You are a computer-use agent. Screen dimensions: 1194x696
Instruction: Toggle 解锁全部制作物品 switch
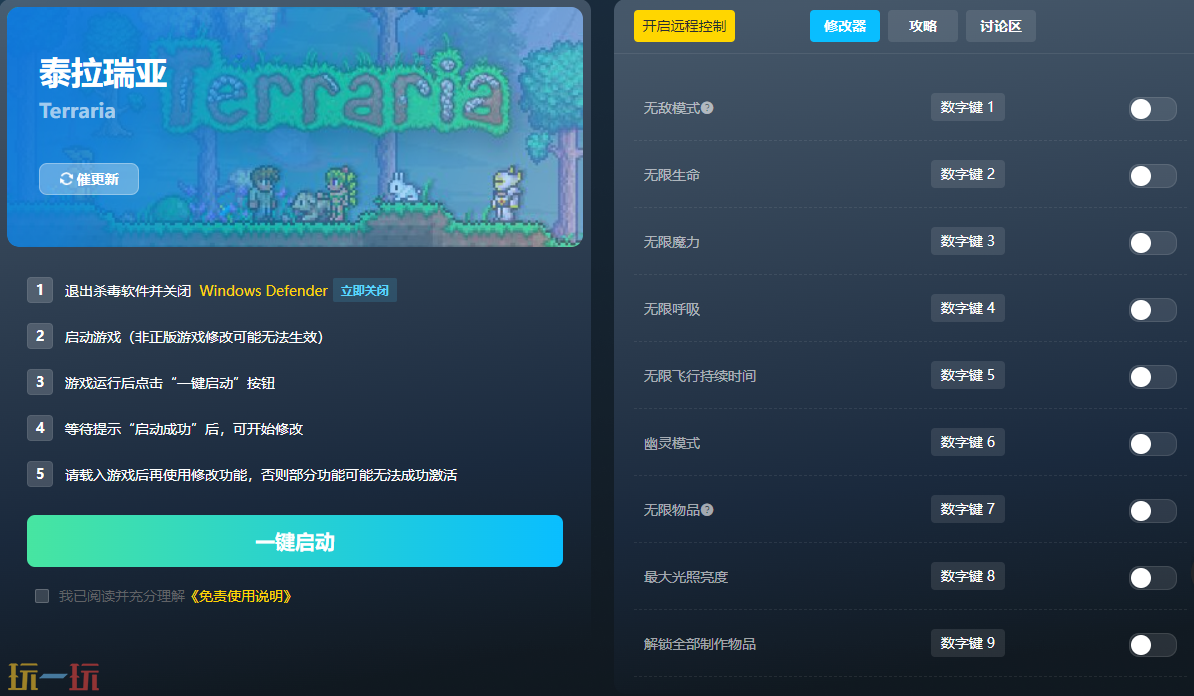1152,645
